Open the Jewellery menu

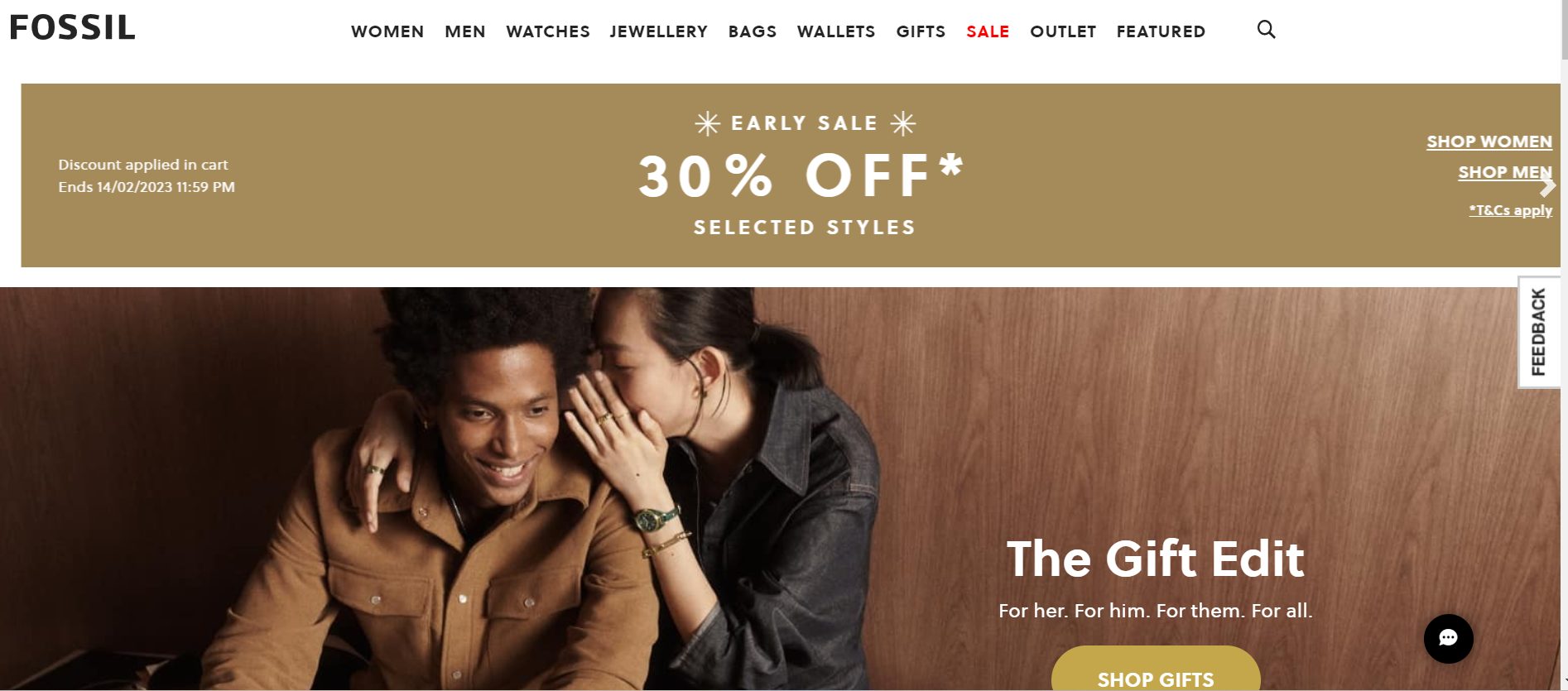(659, 31)
